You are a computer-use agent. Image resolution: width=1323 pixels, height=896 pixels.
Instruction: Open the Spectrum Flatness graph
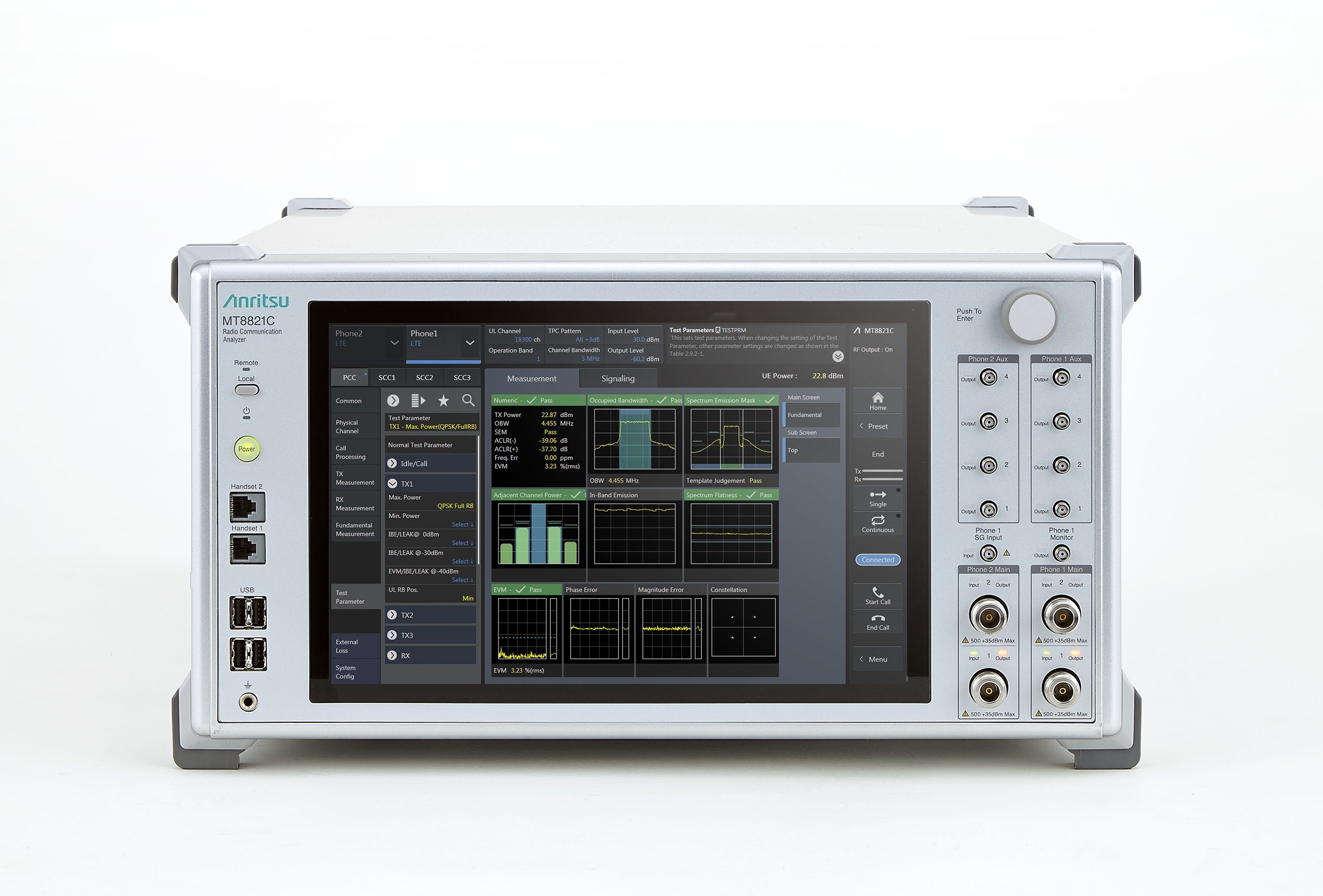[x=731, y=534]
